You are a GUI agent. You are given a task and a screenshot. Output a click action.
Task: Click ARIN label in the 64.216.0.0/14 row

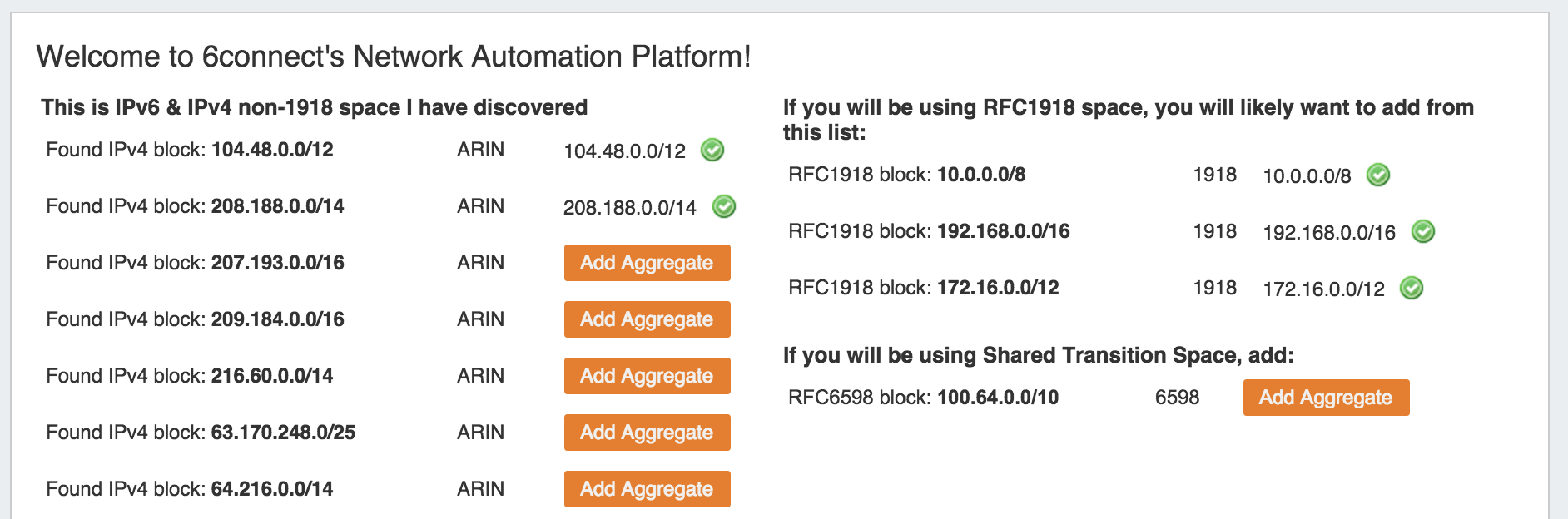[x=480, y=489]
